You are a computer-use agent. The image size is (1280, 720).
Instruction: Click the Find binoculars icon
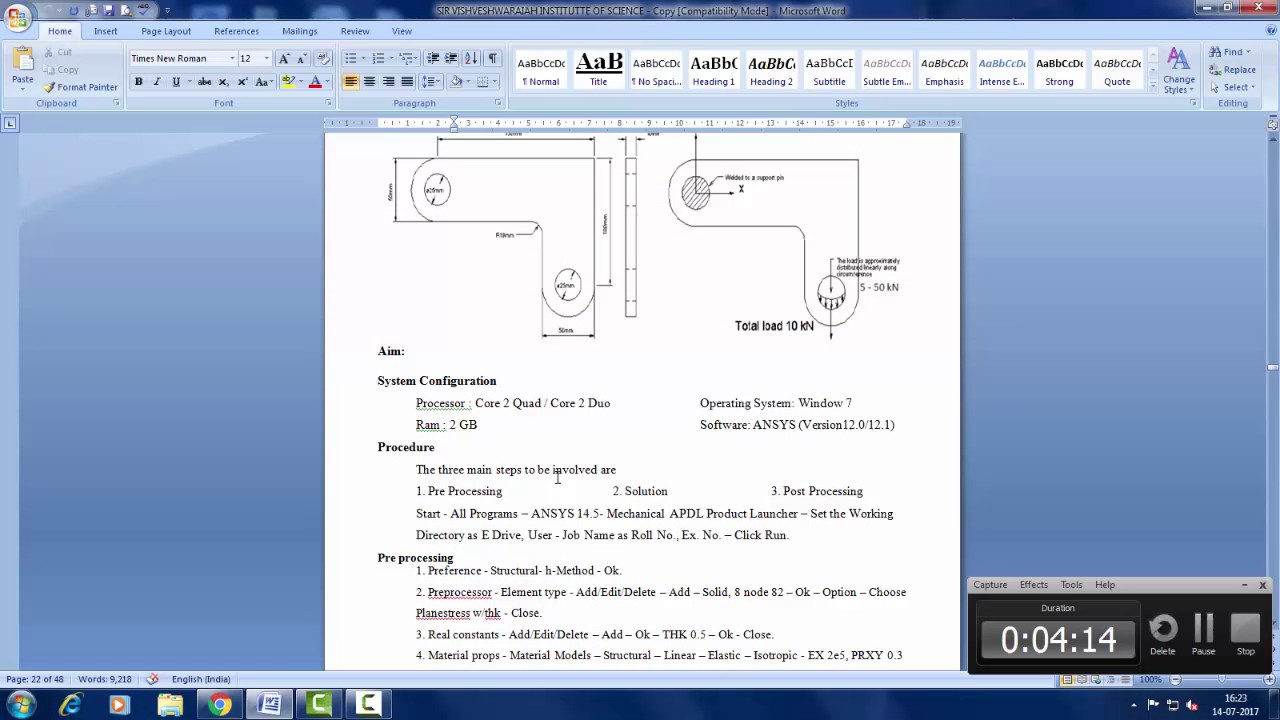click(x=1214, y=52)
